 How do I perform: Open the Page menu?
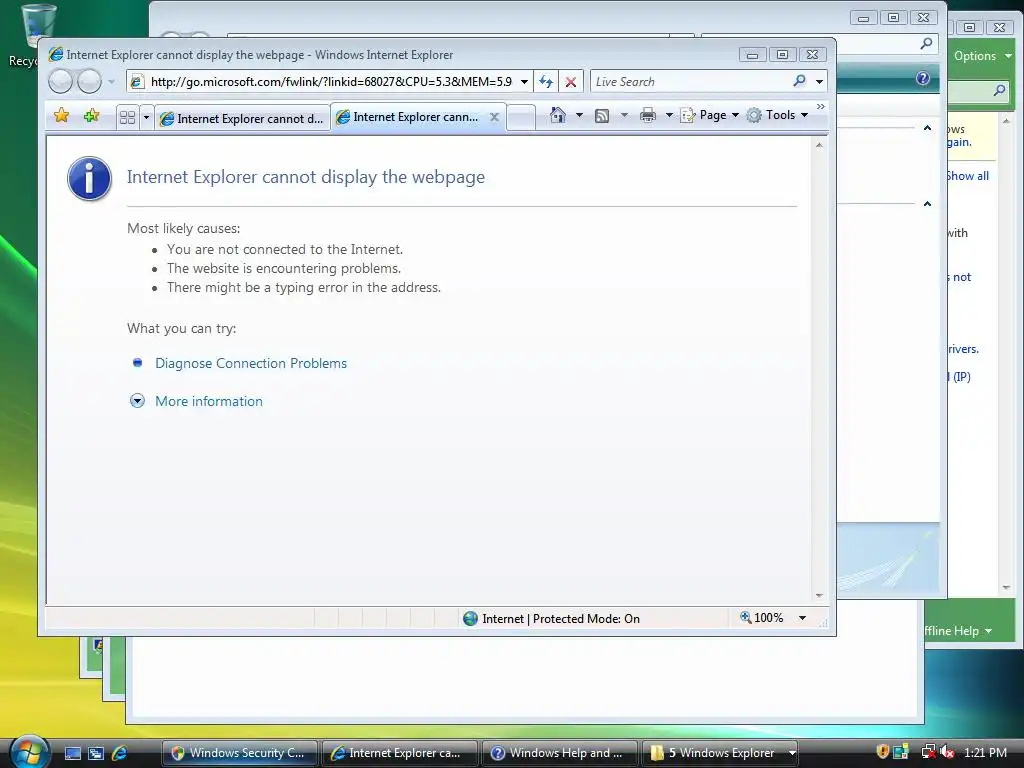coord(709,115)
